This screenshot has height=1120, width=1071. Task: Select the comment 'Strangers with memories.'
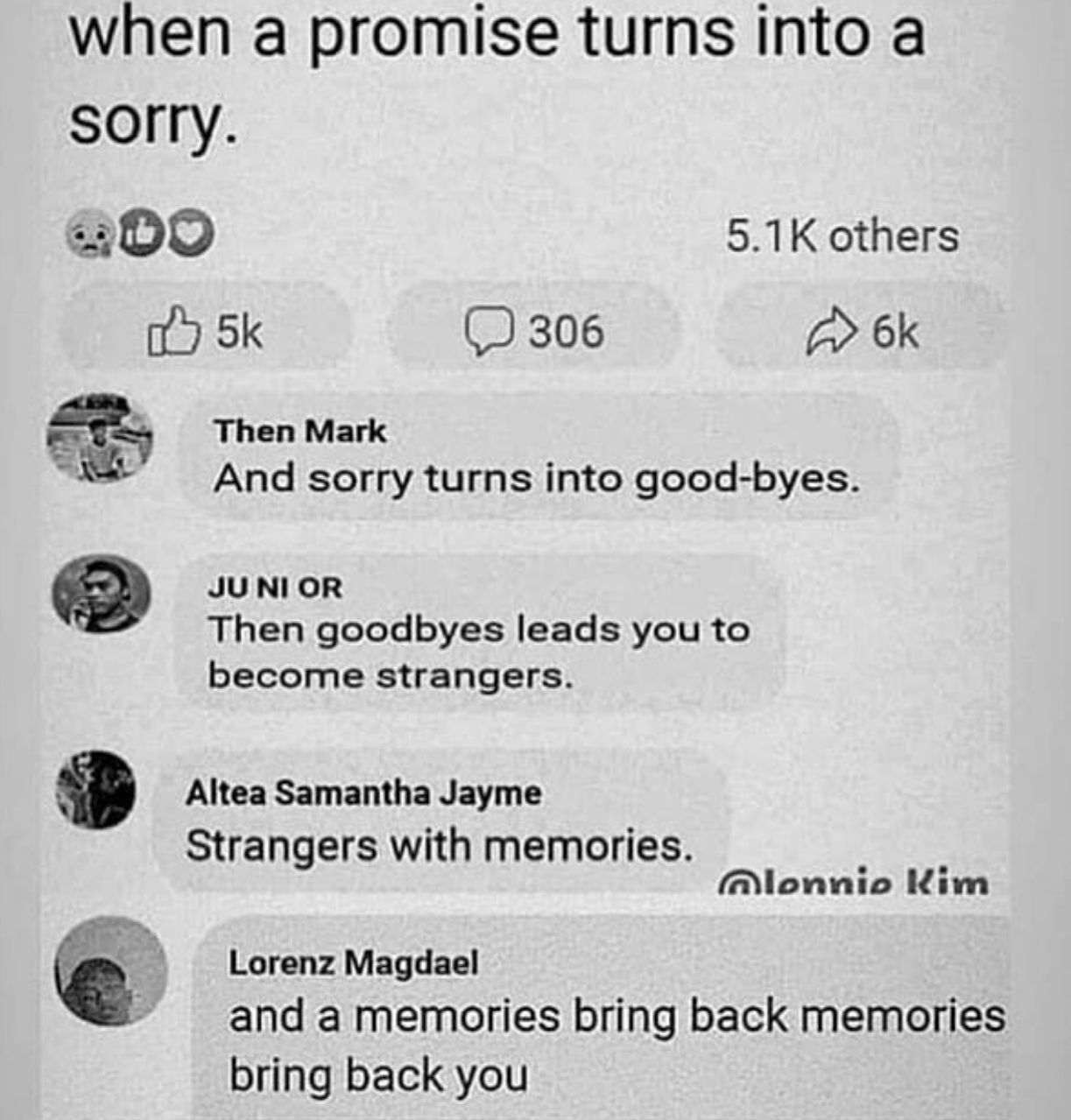pos(440,846)
